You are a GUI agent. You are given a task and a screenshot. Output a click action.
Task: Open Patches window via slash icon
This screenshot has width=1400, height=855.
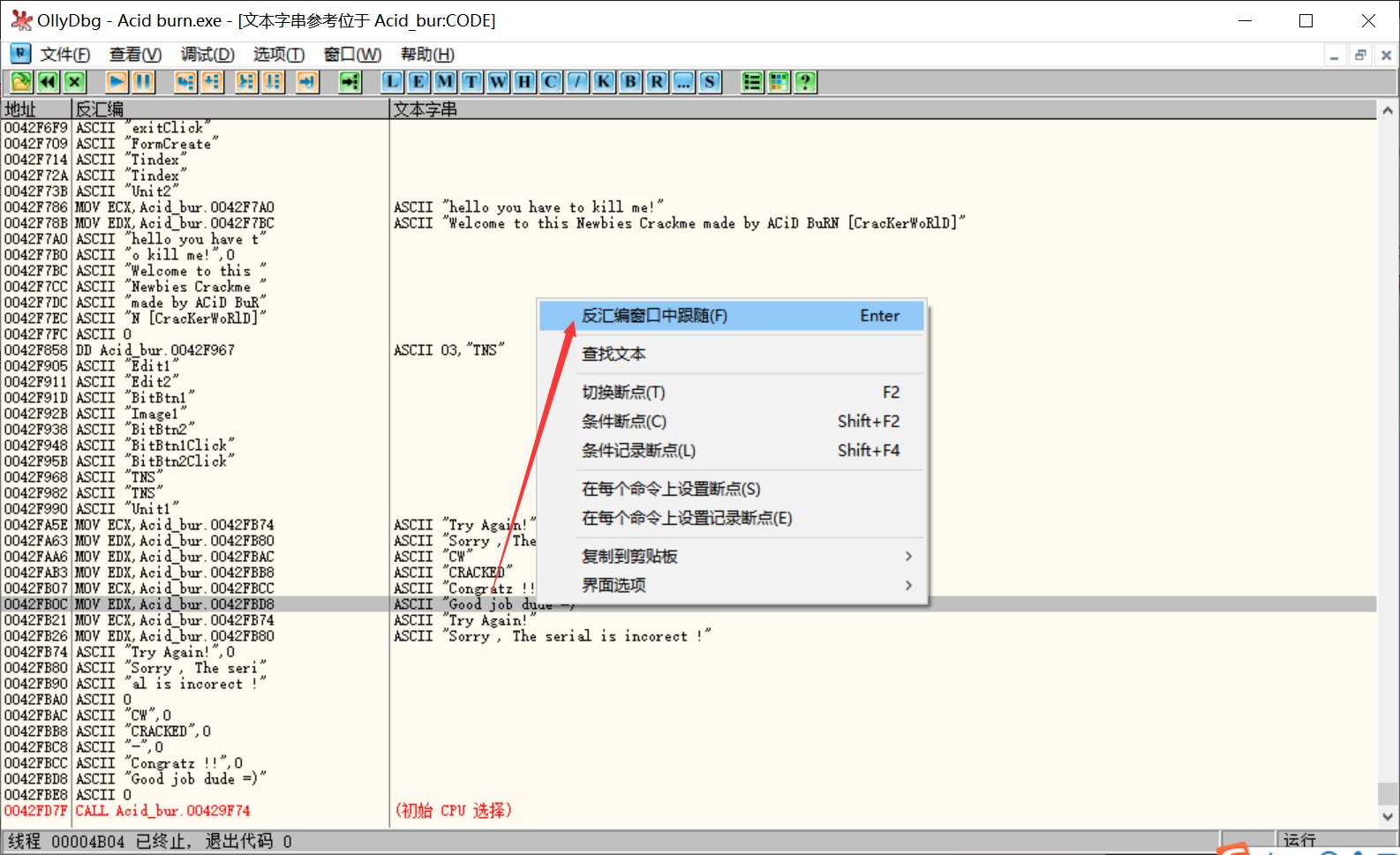[x=577, y=82]
